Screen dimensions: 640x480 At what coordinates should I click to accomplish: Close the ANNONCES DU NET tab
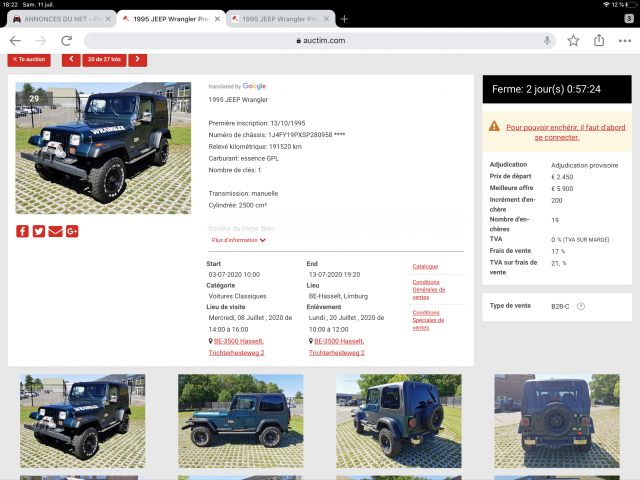click(x=108, y=19)
